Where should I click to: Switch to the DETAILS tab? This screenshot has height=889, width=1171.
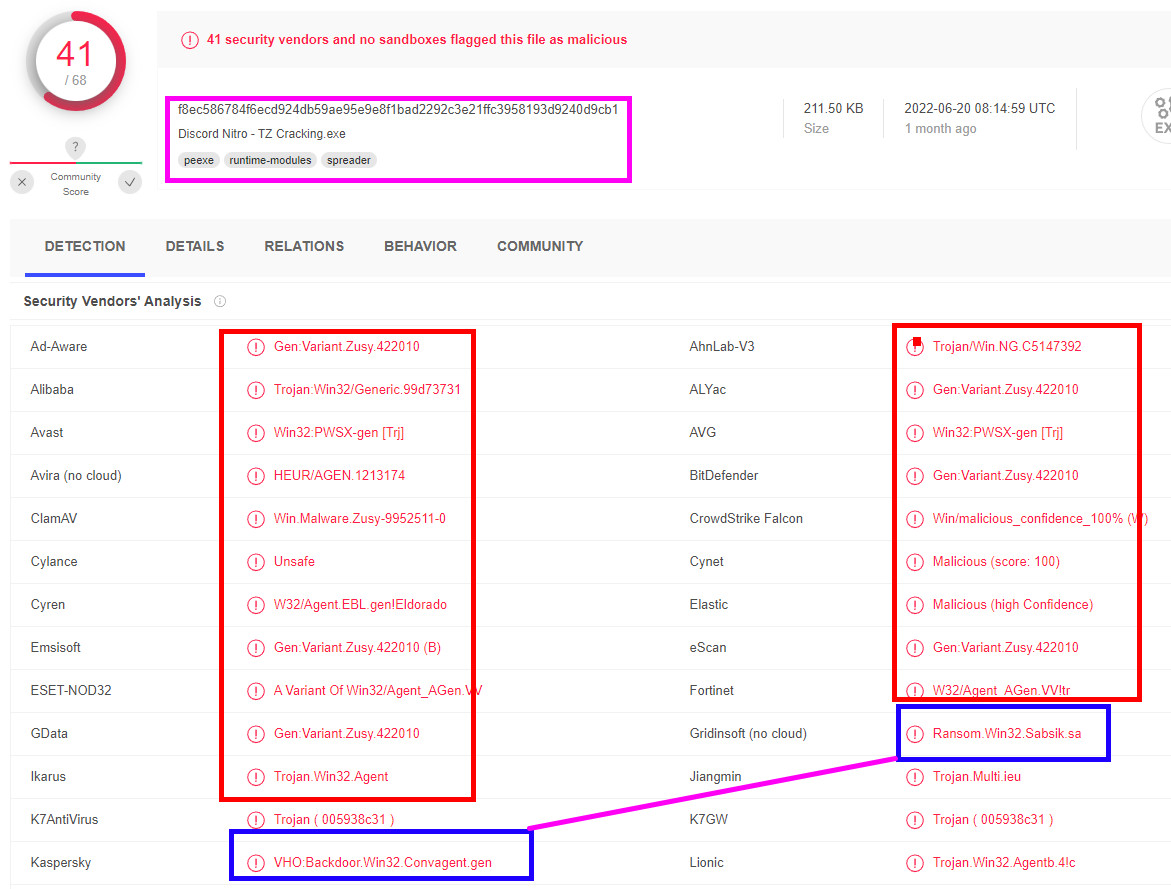click(x=195, y=247)
